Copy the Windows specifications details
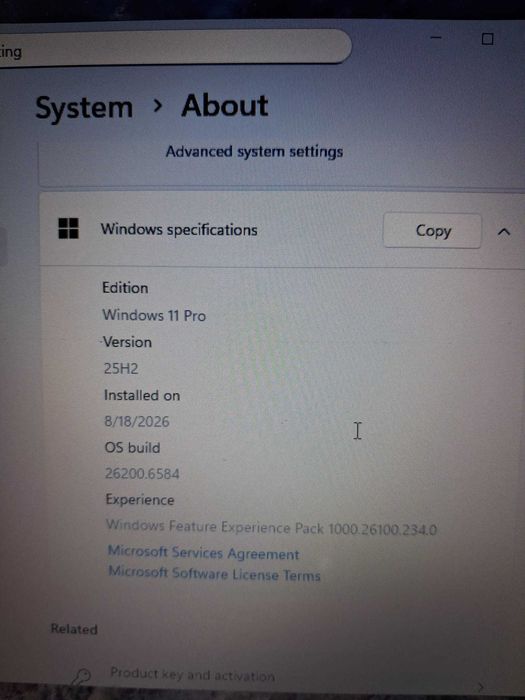Viewport: 525px width, 700px height. coord(432,231)
